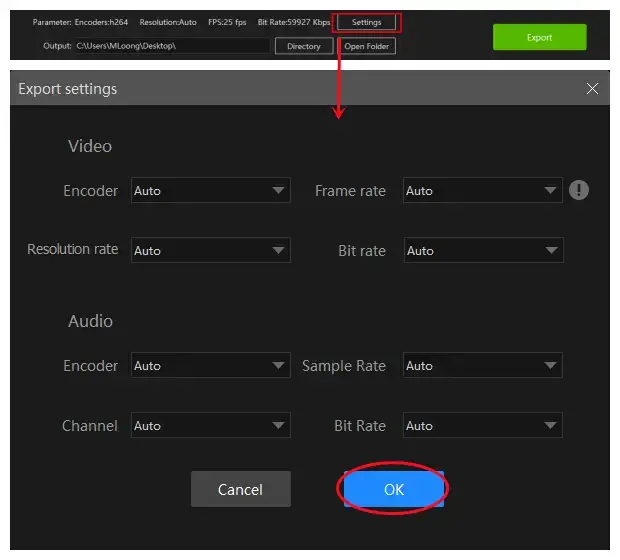Confirm settings with the OK button
This screenshot has height=560, width=620.
click(394, 489)
